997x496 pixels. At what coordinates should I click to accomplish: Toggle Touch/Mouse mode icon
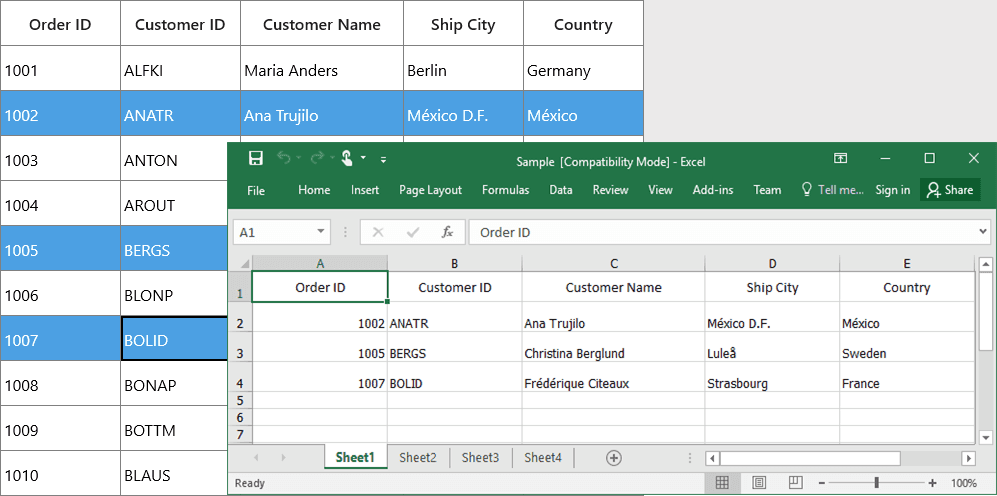point(347,158)
